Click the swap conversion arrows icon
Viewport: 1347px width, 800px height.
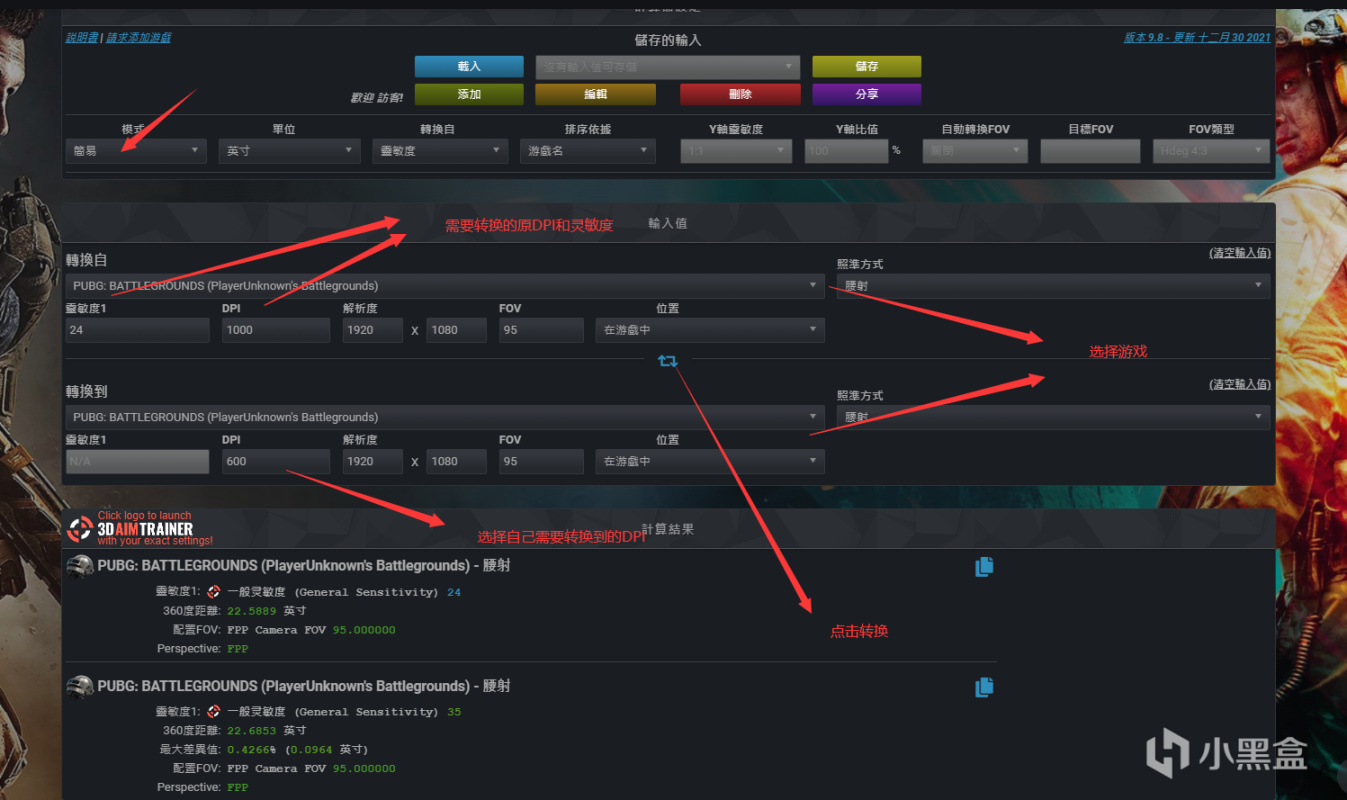pyautogui.click(x=668, y=361)
